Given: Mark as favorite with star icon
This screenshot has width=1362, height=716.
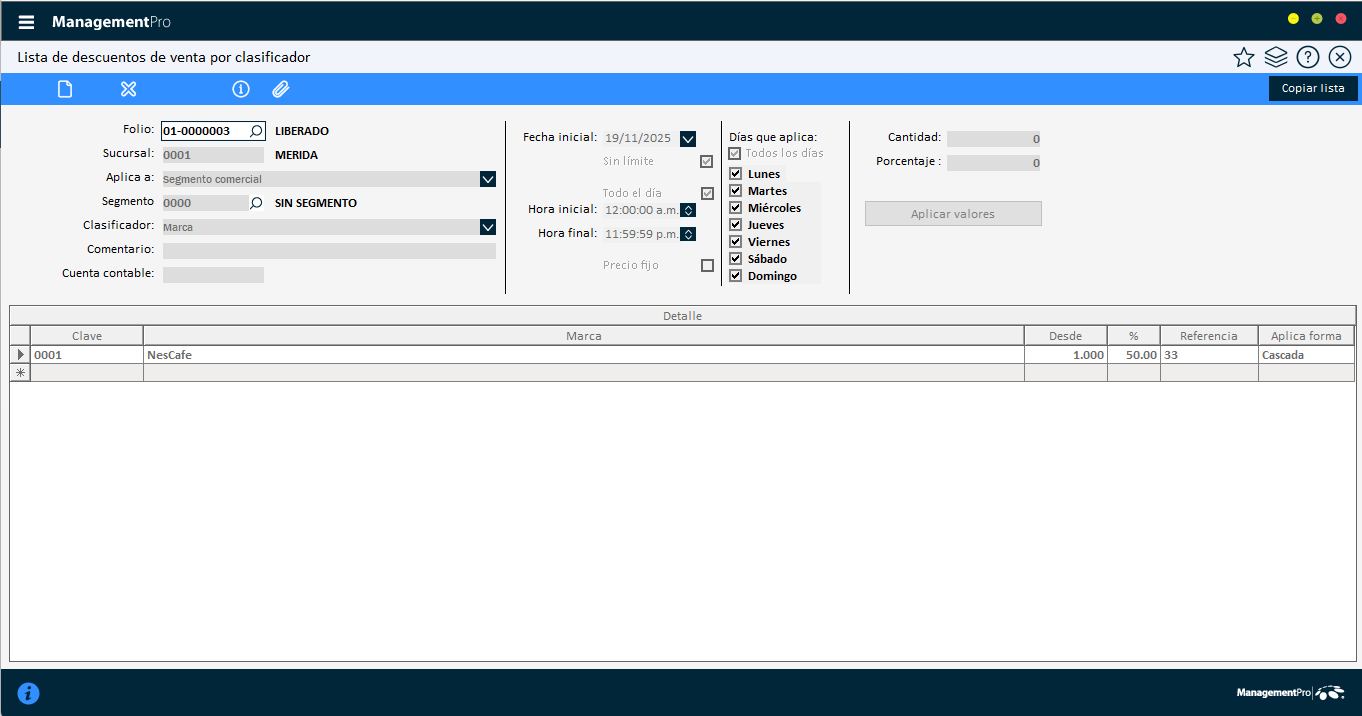Looking at the screenshot, I should [x=1243, y=57].
